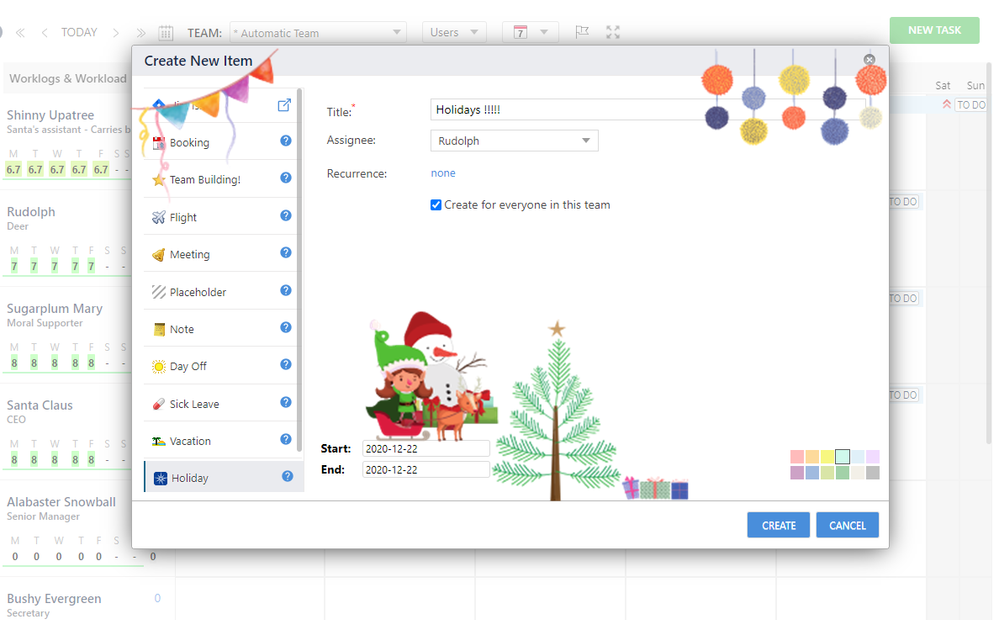Image resolution: width=999 pixels, height=620 pixels.
Task: Uncheck Create for everyone in this team
Action: pyautogui.click(x=436, y=205)
